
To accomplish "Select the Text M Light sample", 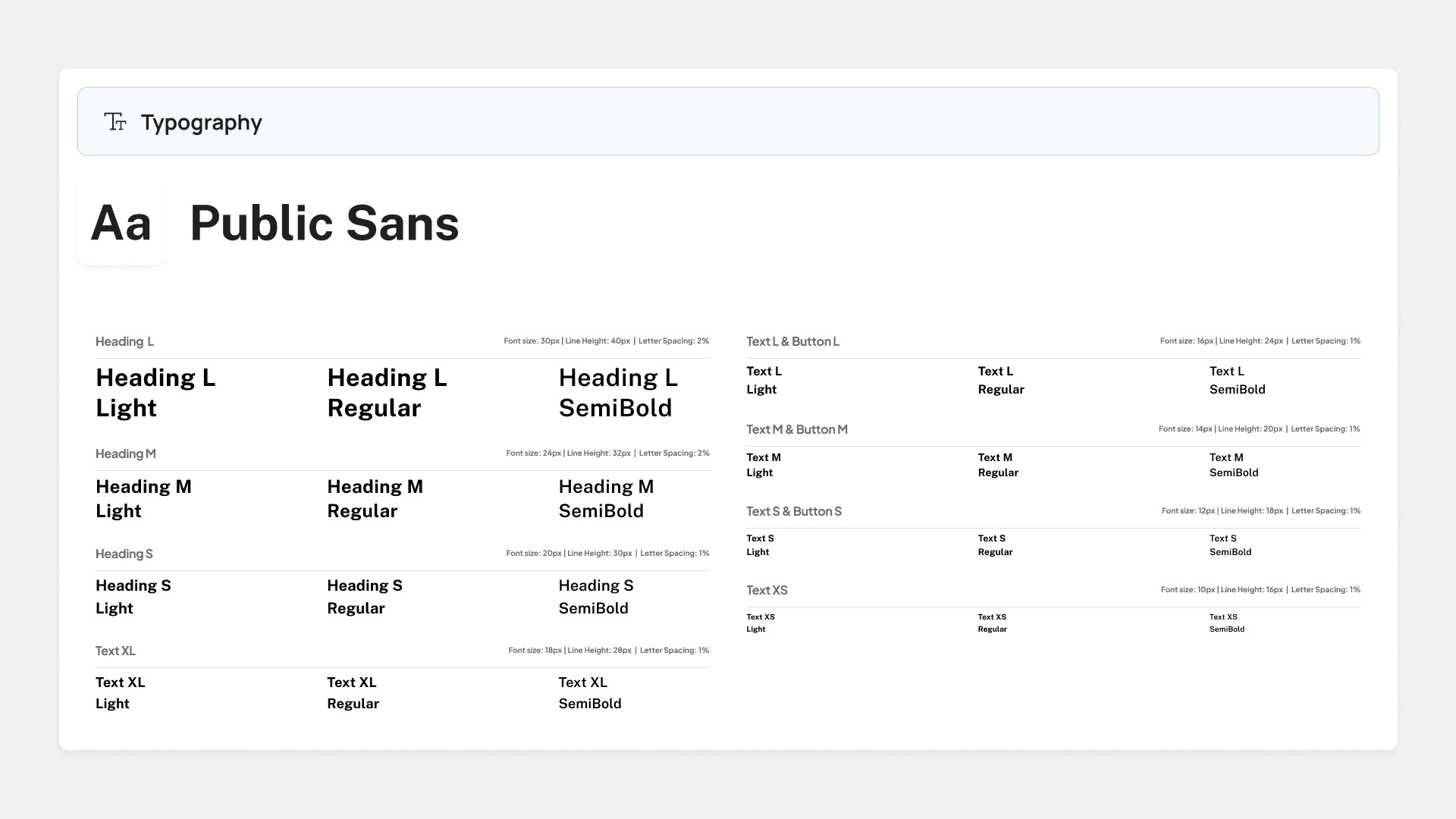I will [x=763, y=465].
